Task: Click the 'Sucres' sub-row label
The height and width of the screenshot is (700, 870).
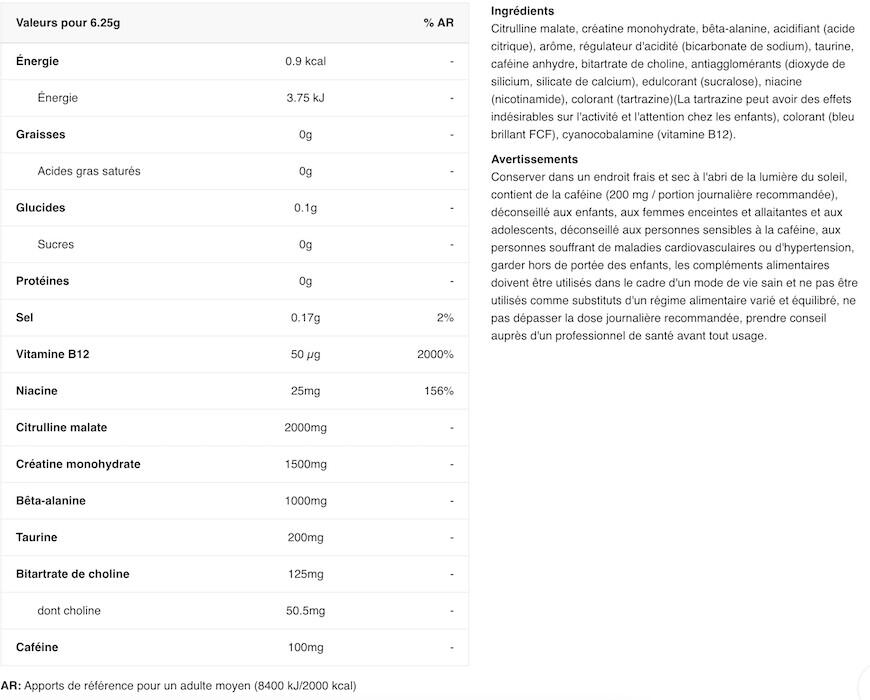Action: tap(56, 244)
